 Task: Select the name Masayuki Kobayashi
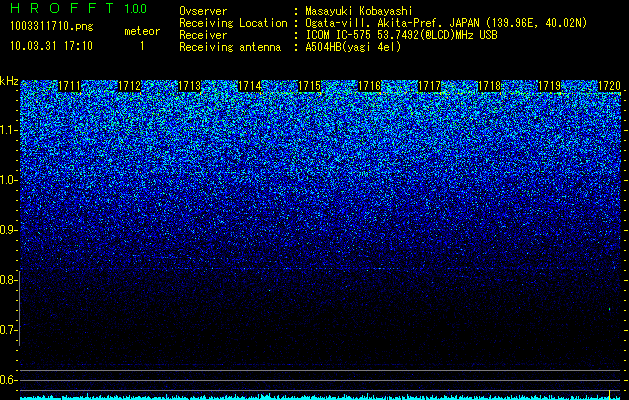(x=359, y=12)
